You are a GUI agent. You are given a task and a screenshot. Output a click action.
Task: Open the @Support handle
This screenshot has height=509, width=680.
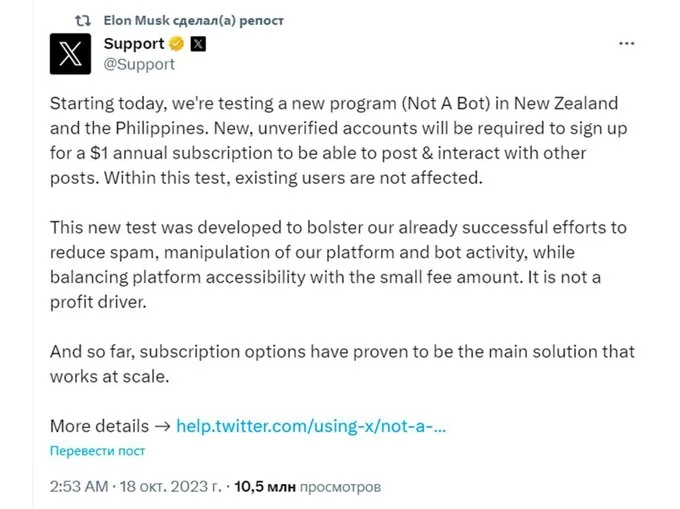click(139, 64)
